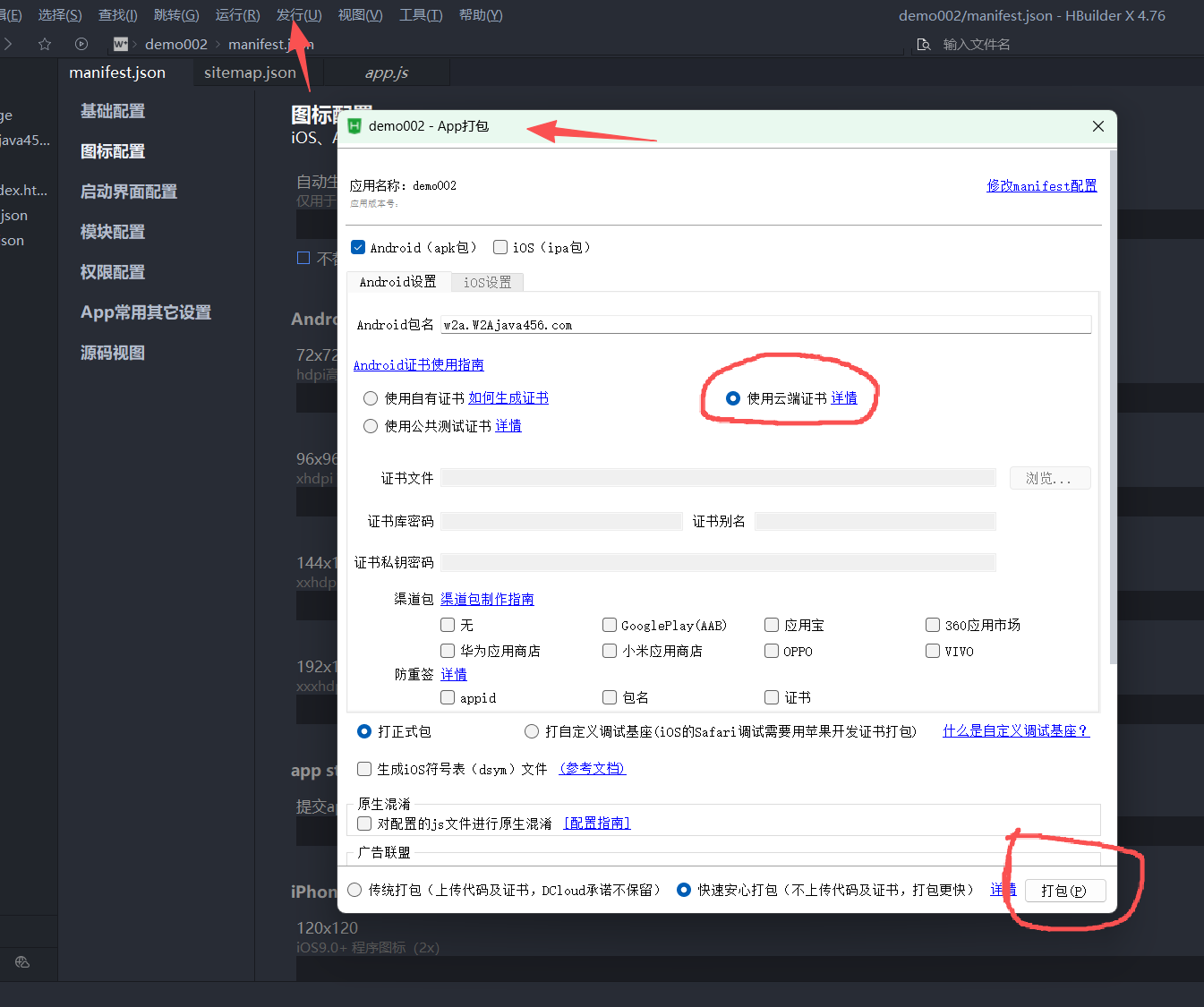Screen dimensions: 1204x1007
Task: Uncheck the Android (apk包) checkbox
Action: (x=358, y=247)
